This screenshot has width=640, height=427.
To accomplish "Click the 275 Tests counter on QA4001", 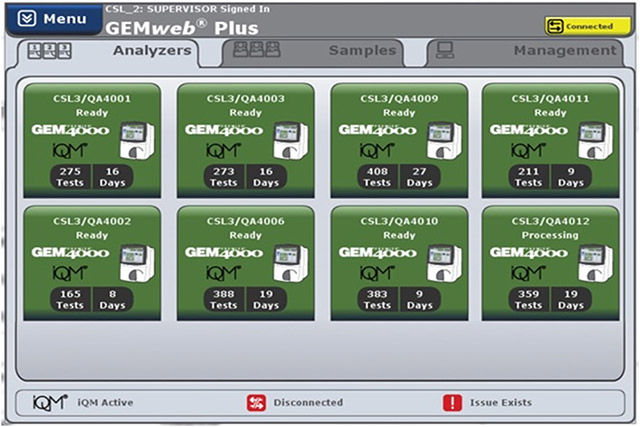I will coord(70,177).
